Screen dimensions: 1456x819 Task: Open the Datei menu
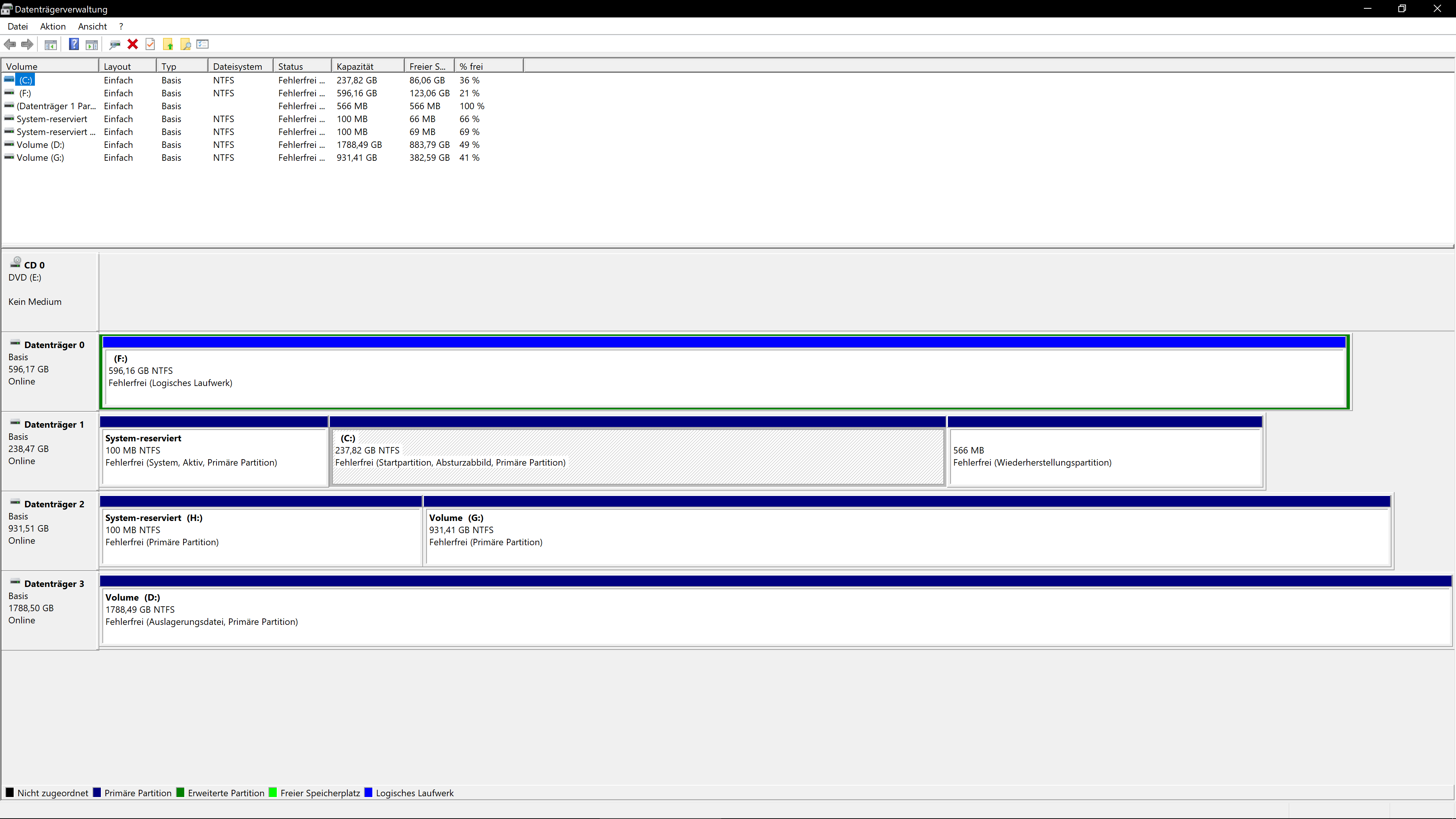click(x=17, y=27)
